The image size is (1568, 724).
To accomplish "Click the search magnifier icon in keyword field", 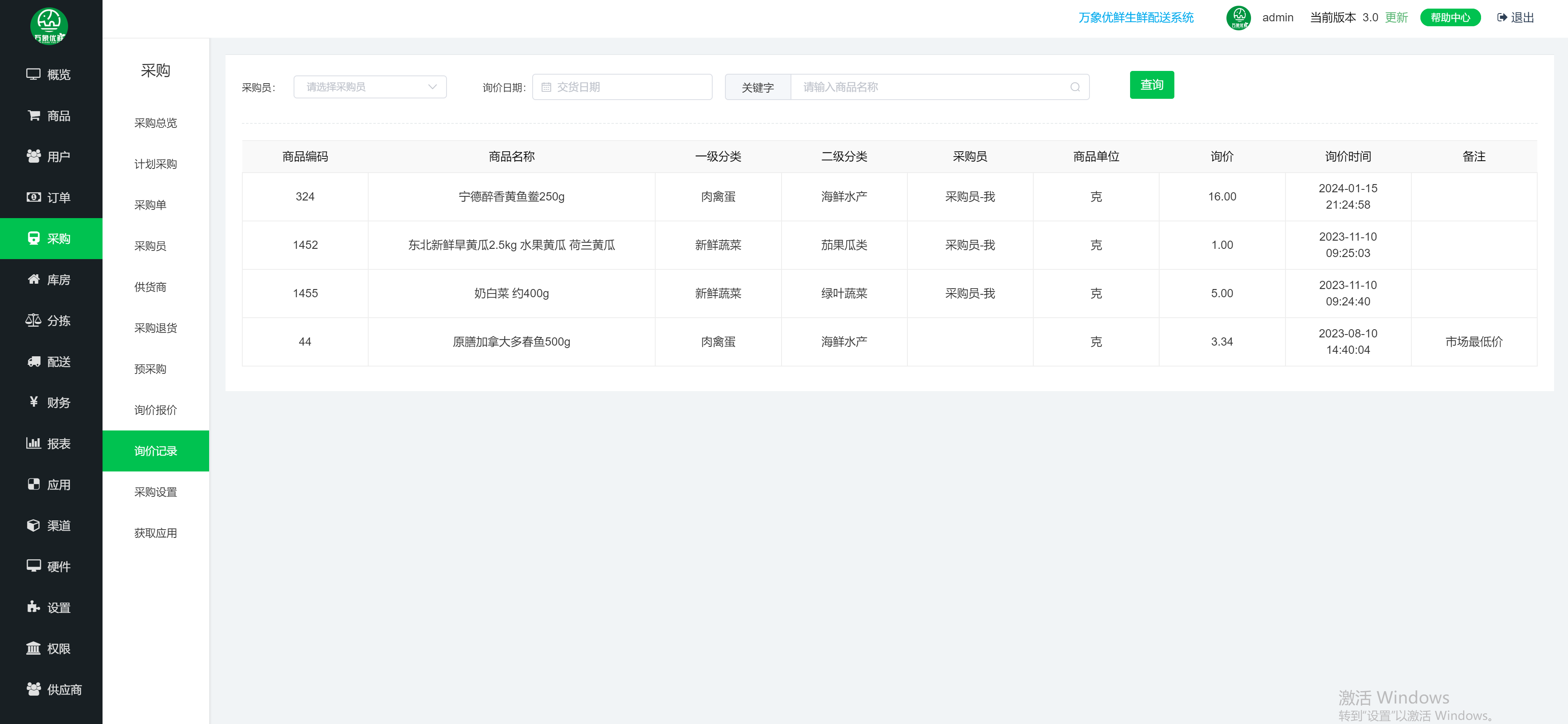I will click(x=1075, y=87).
